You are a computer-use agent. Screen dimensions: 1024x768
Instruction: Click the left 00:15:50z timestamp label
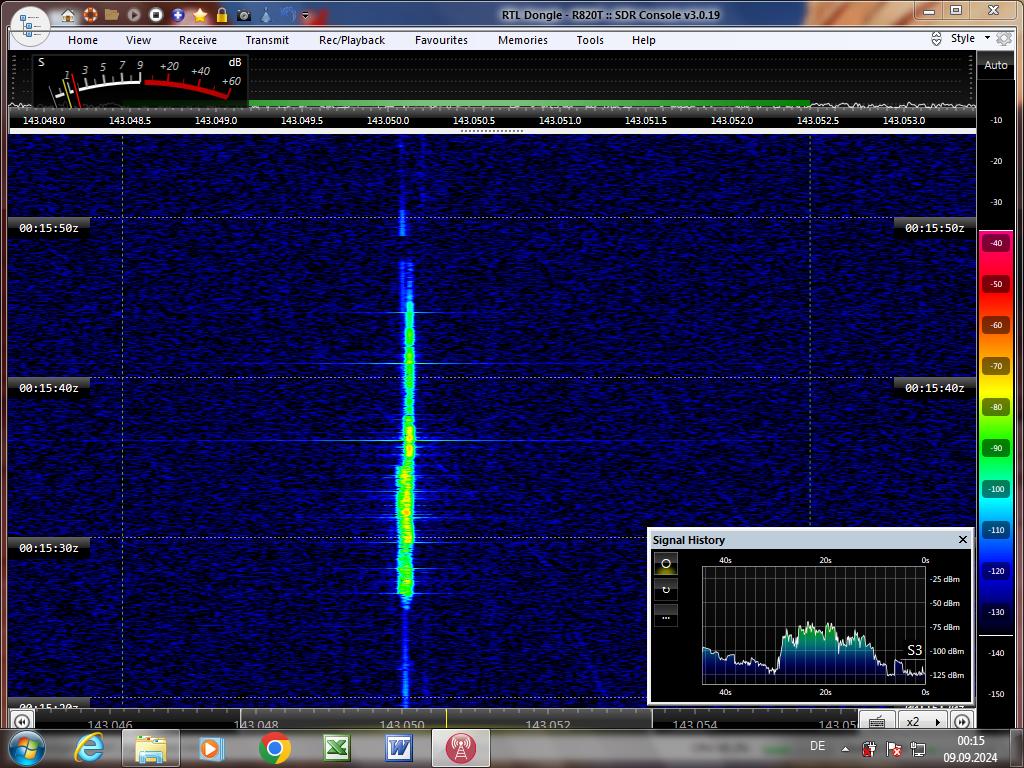click(48, 228)
